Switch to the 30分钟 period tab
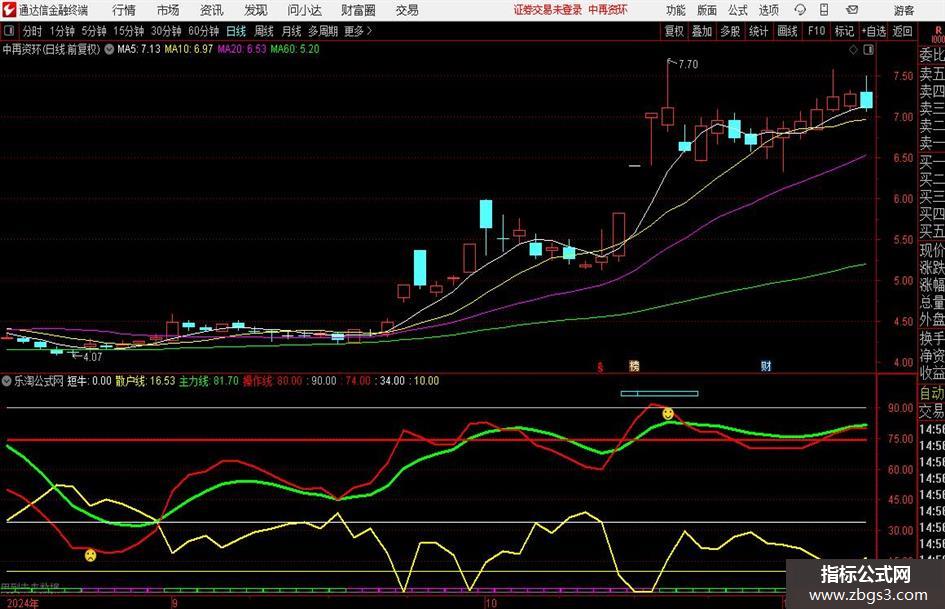 [166, 31]
